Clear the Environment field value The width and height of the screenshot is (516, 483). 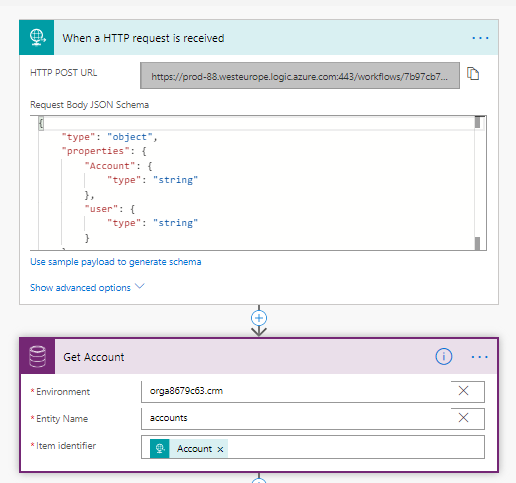pyautogui.click(x=463, y=391)
